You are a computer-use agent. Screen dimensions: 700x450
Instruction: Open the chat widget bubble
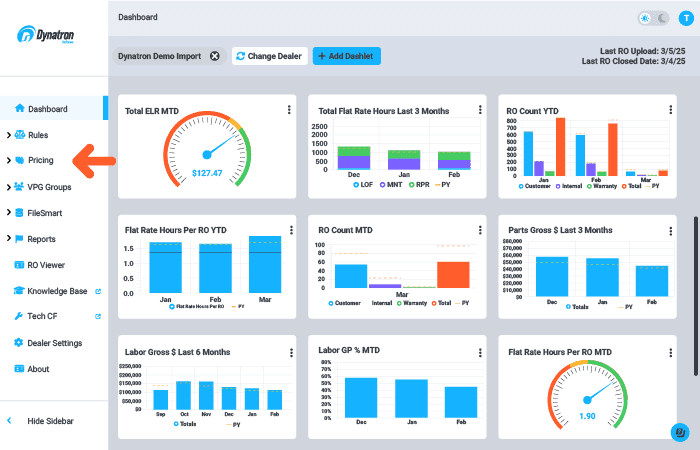tap(677, 433)
